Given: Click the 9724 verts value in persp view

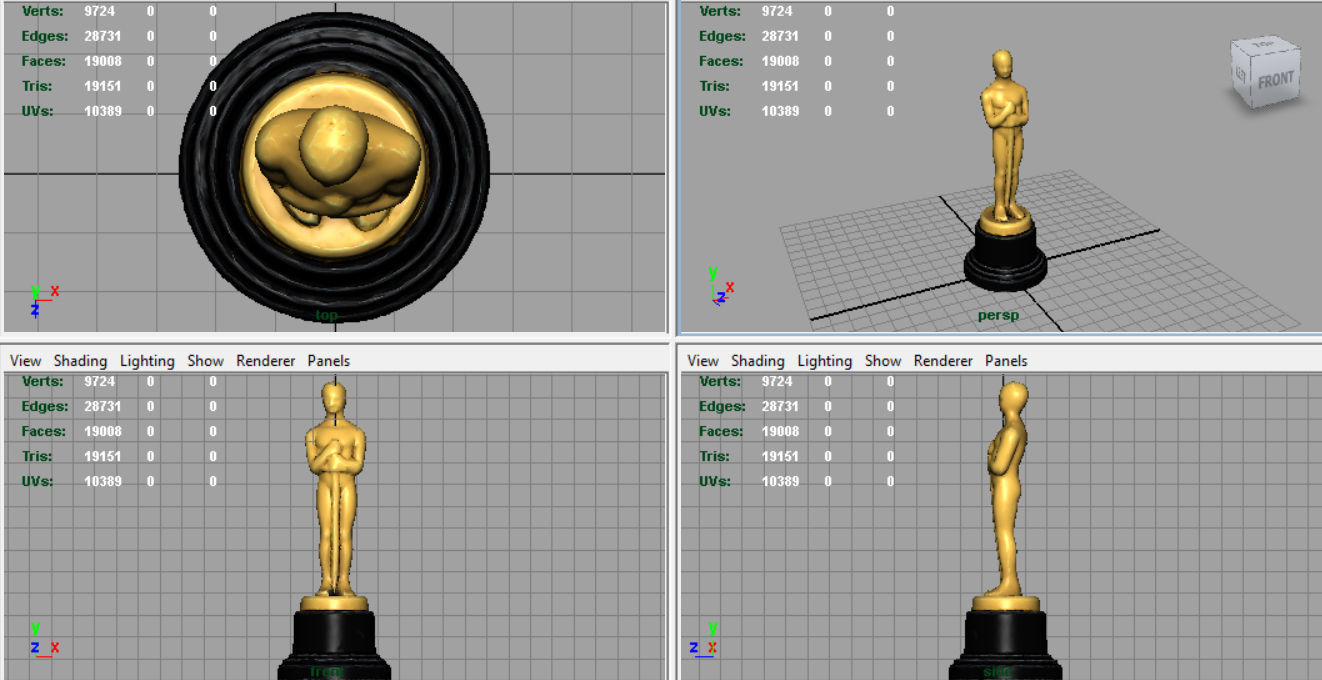Looking at the screenshot, I should [x=777, y=11].
